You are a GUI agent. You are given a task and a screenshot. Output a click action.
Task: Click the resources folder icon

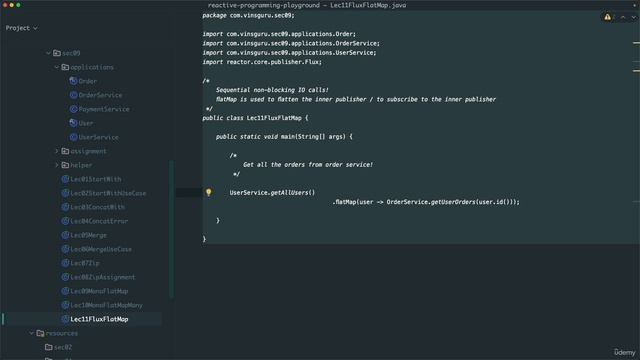tap(40, 333)
